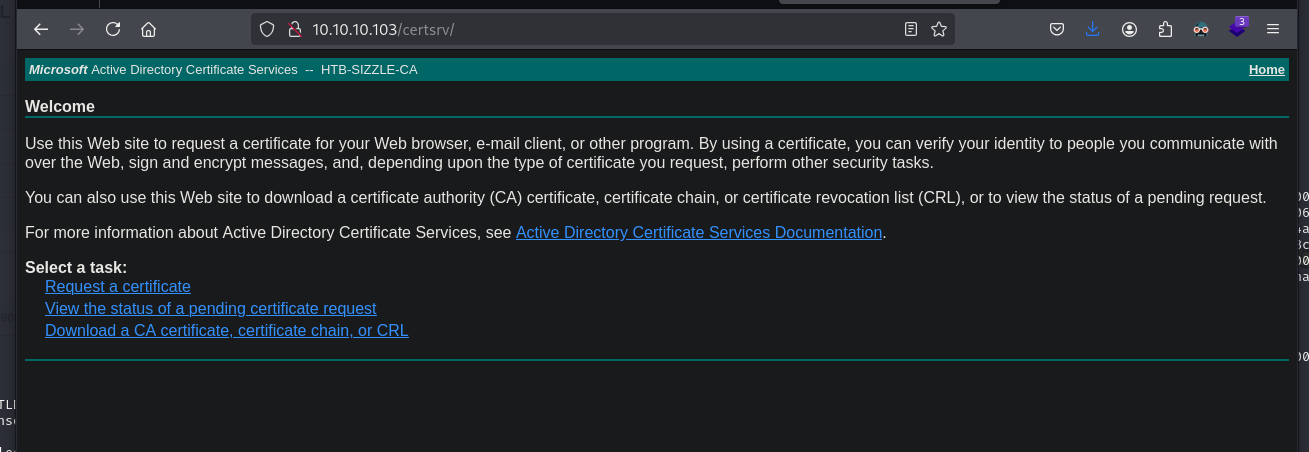Toggle reader view for this page
This screenshot has height=452, width=1309.
pos(911,29)
